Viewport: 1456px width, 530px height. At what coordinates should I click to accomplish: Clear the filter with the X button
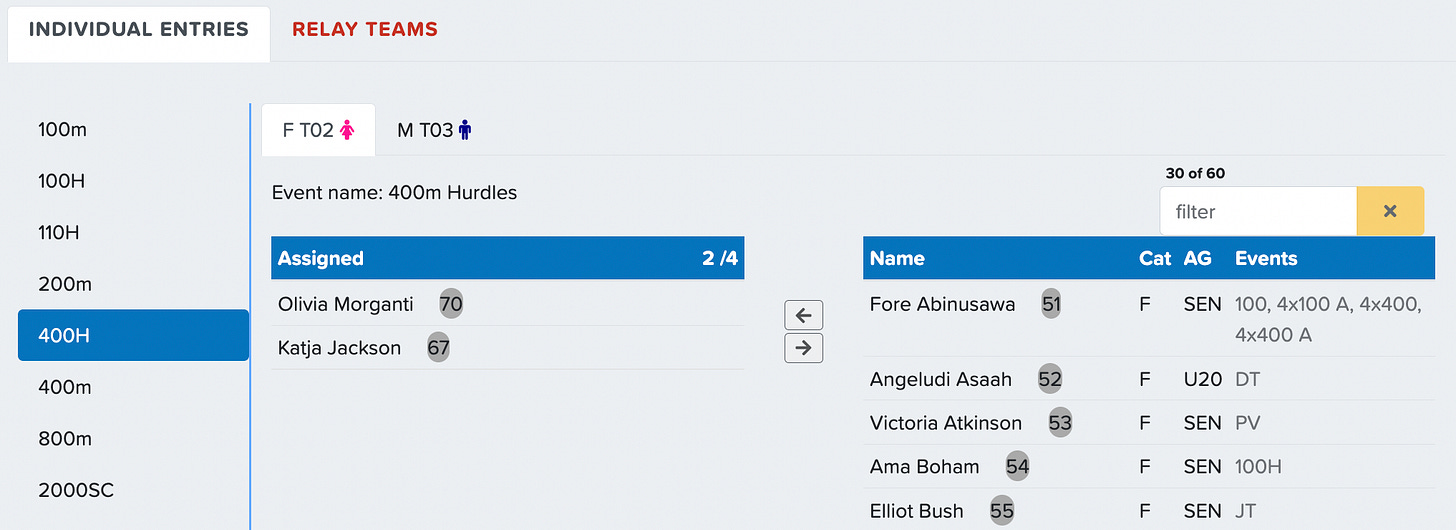(1390, 211)
